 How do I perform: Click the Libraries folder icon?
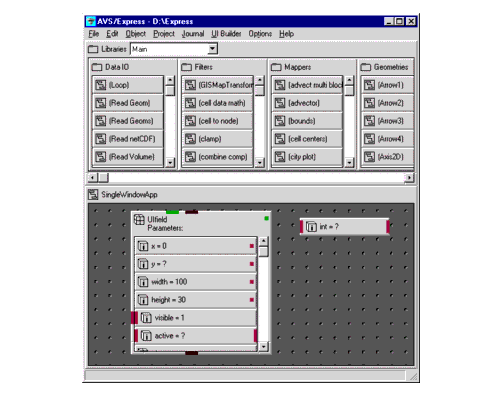coord(93,49)
